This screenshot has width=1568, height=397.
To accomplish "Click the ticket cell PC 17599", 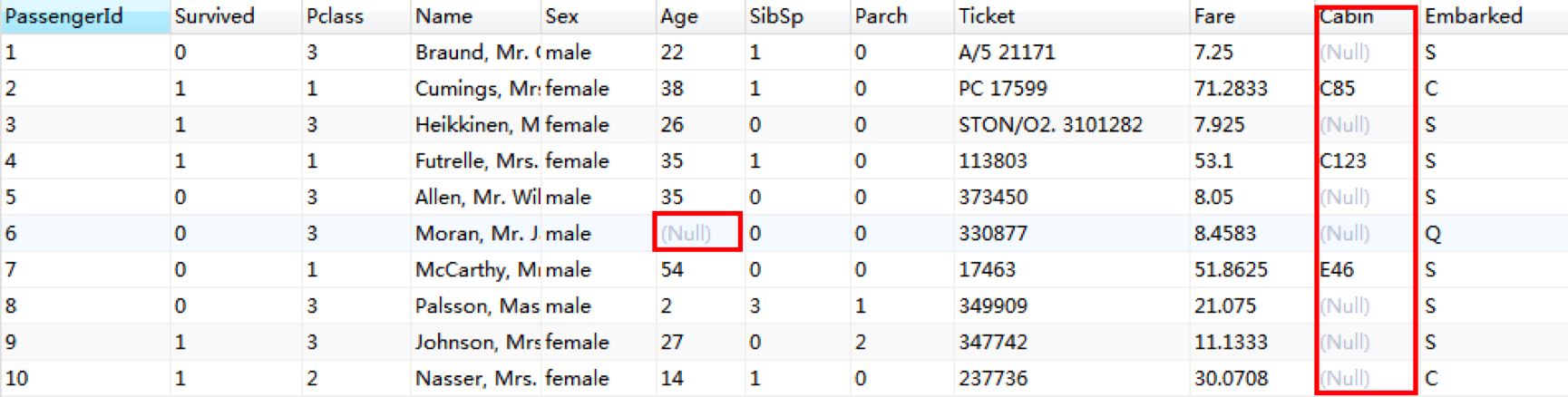I will click(x=1002, y=89).
